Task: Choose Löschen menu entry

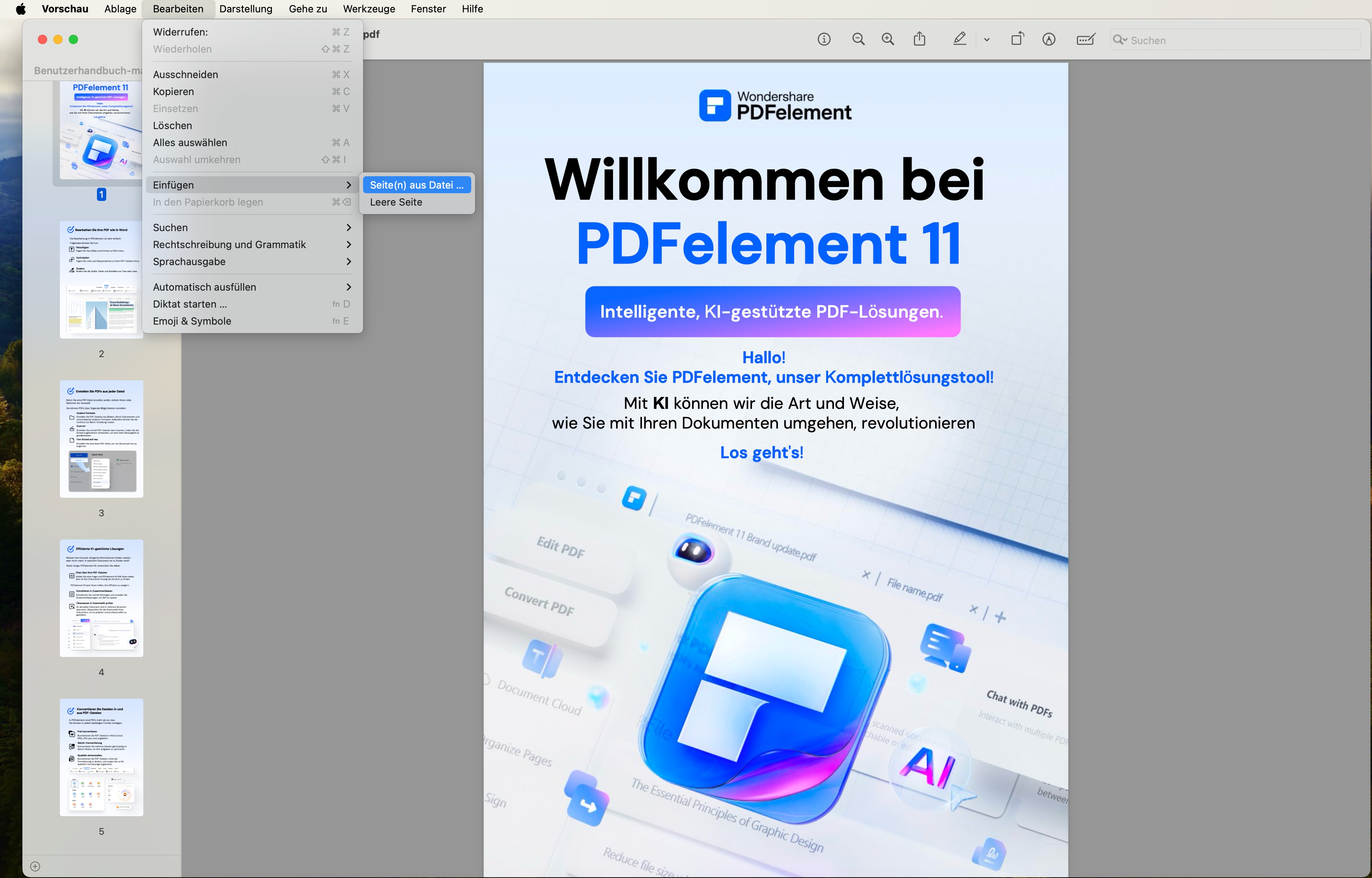Action: point(252,126)
